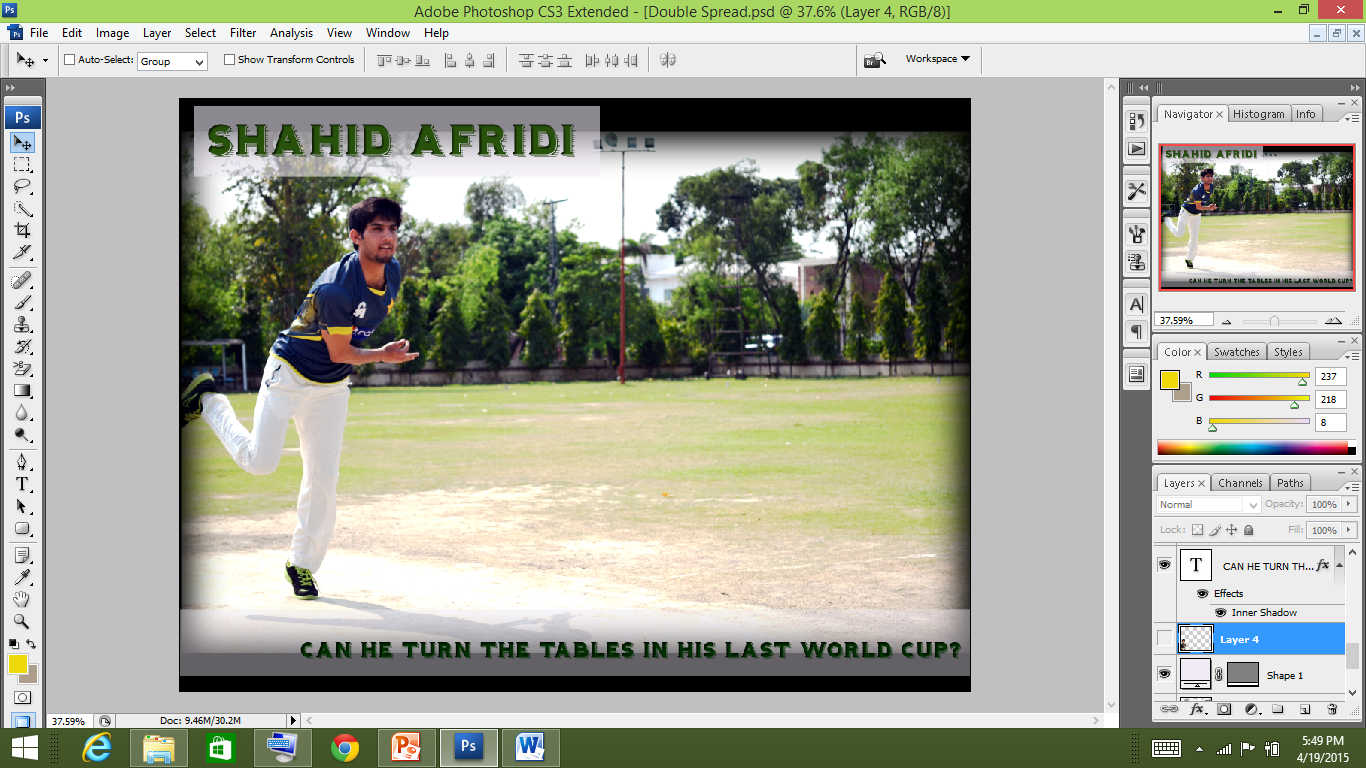This screenshot has width=1366, height=768.
Task: Select the Gradient tool
Action: pos(22,390)
